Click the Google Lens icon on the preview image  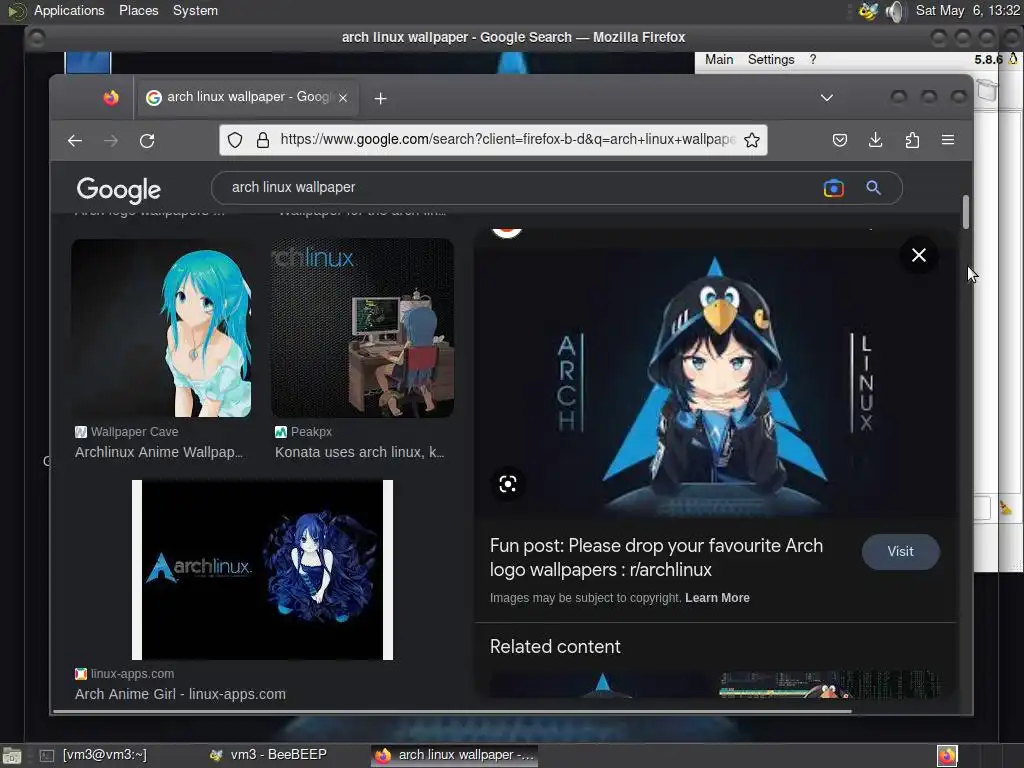coord(508,484)
